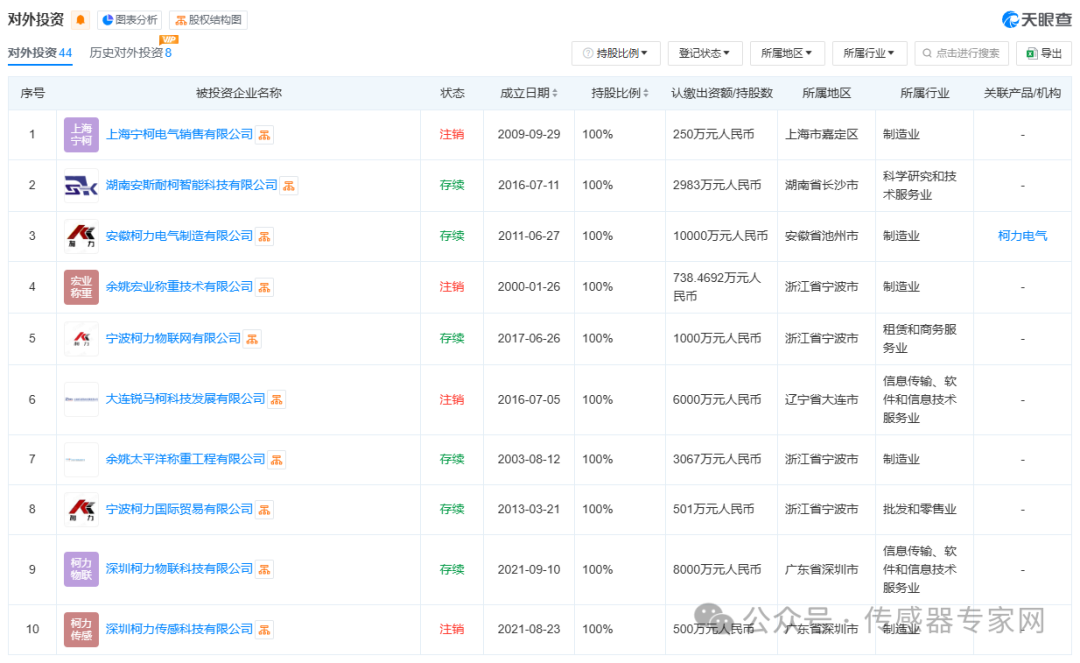Viewport: 1080px width, 663px height.
Task: Click the 宏业称重 red company logo
Action: click(81, 287)
